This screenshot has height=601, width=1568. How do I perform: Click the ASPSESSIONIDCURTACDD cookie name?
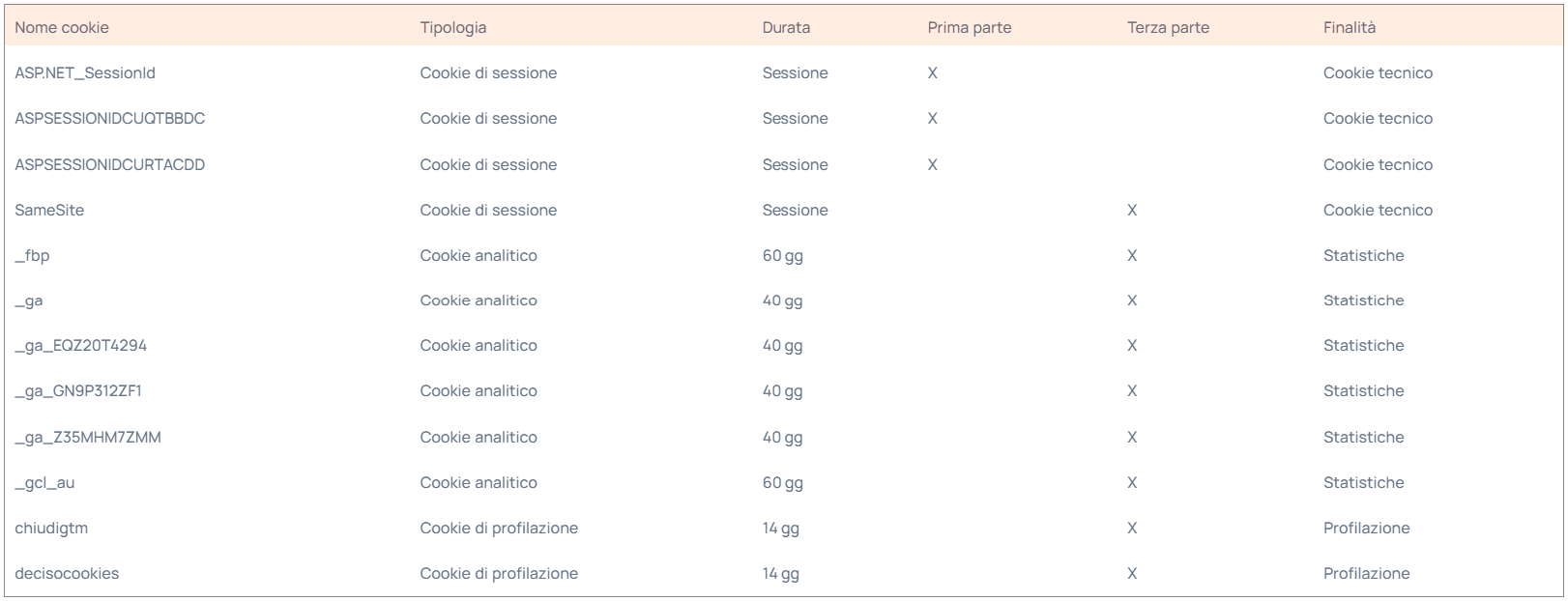tap(110, 165)
